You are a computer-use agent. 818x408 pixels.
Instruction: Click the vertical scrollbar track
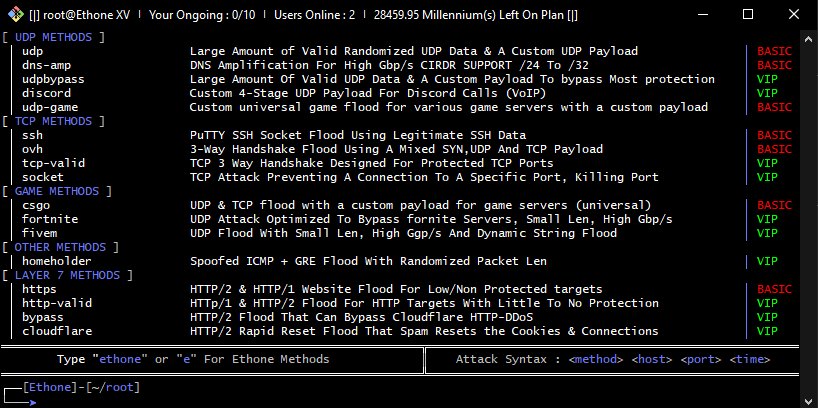[809, 219]
